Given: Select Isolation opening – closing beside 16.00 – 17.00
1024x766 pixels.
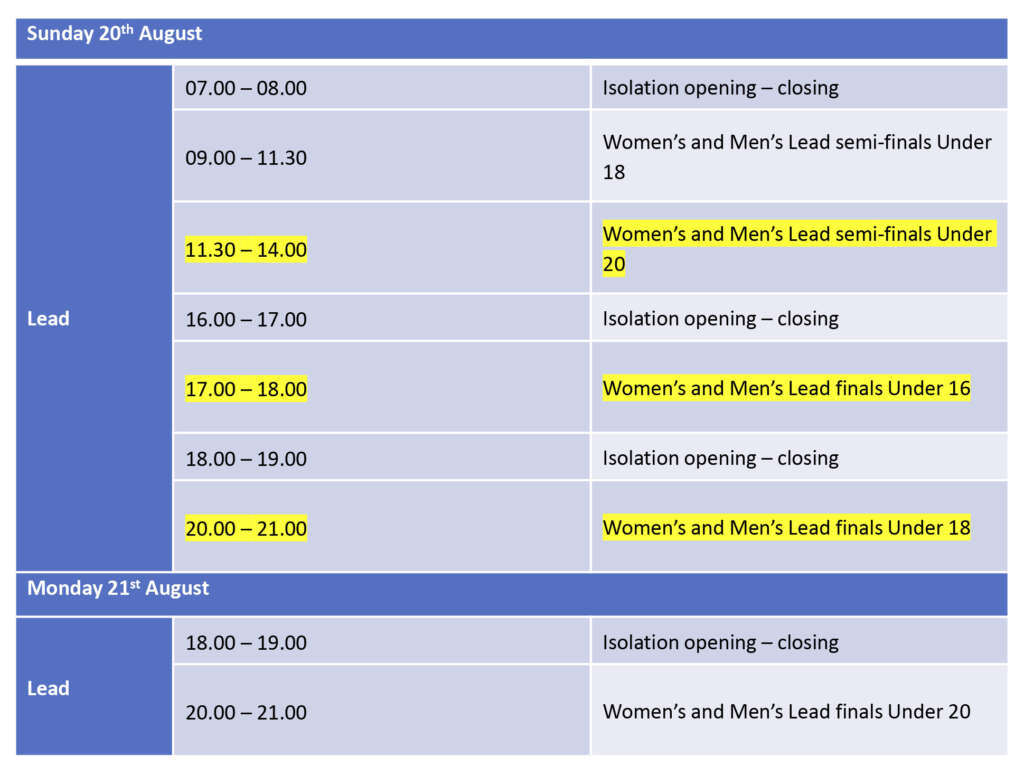Looking at the screenshot, I should tap(720, 319).
